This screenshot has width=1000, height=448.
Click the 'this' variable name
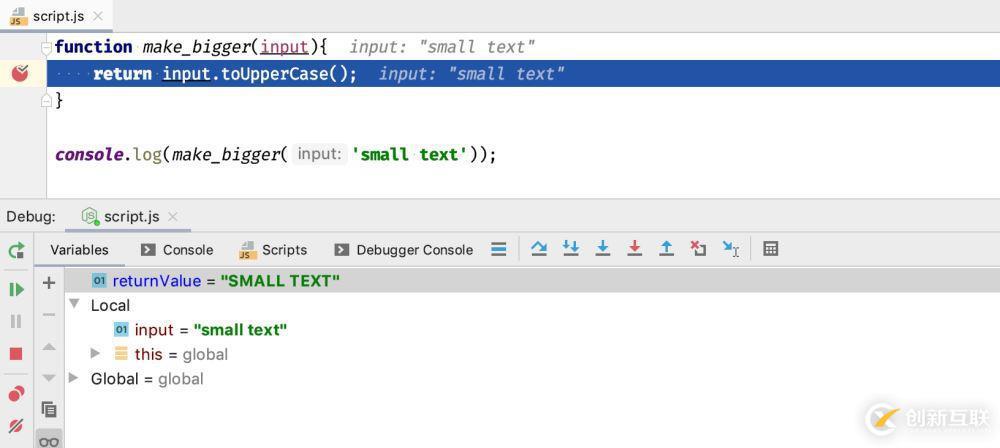point(149,354)
